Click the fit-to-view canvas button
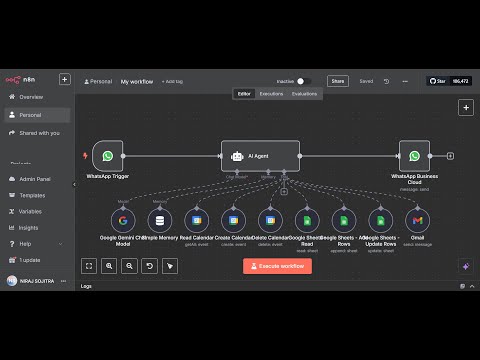Image resolution: width=480 pixels, height=360 pixels. (x=89, y=266)
